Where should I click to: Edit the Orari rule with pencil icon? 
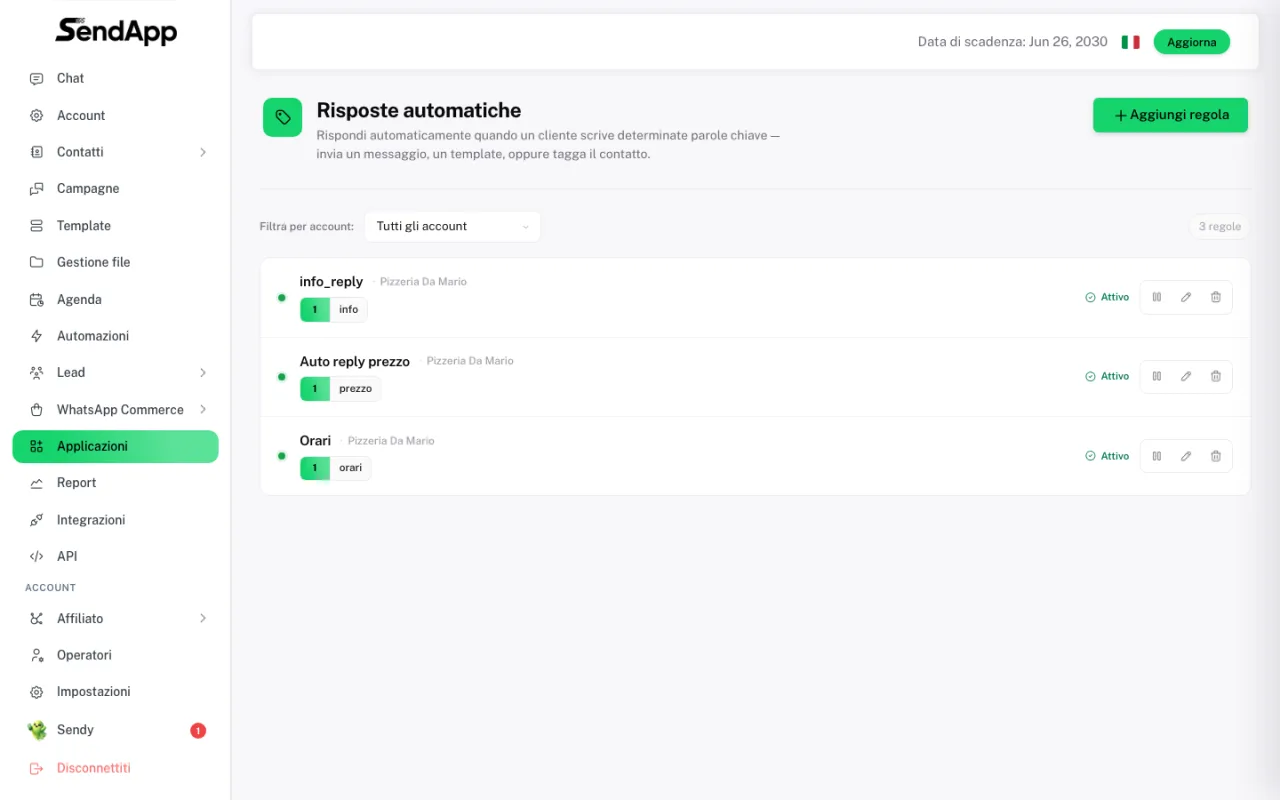tap(1186, 456)
